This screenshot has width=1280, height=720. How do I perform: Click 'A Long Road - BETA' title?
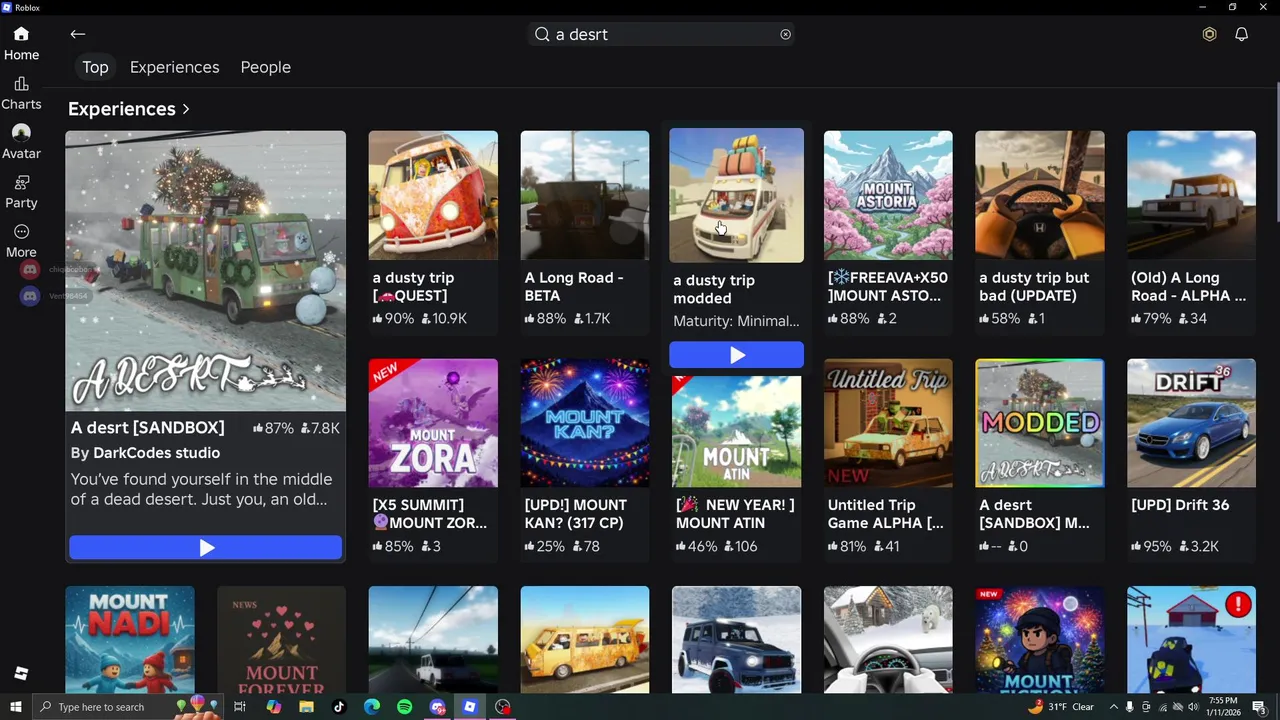574,287
